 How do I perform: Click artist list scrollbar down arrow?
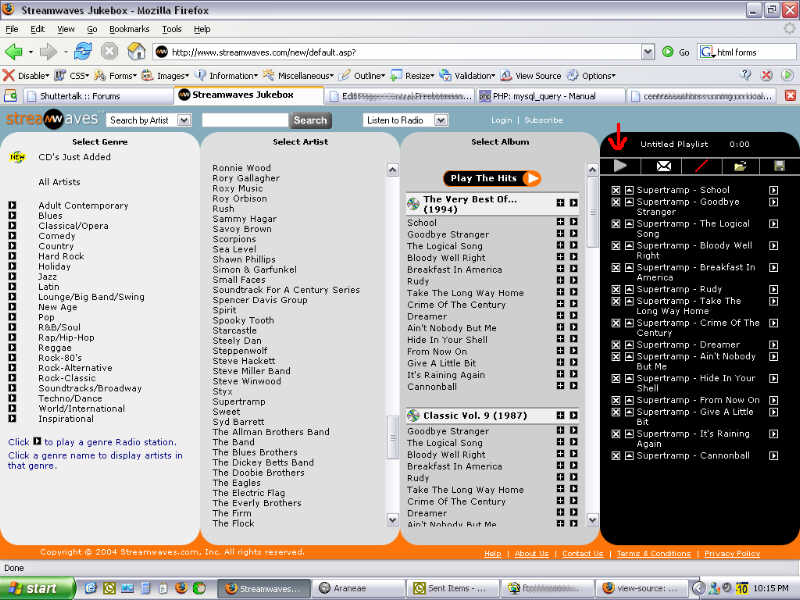392,520
